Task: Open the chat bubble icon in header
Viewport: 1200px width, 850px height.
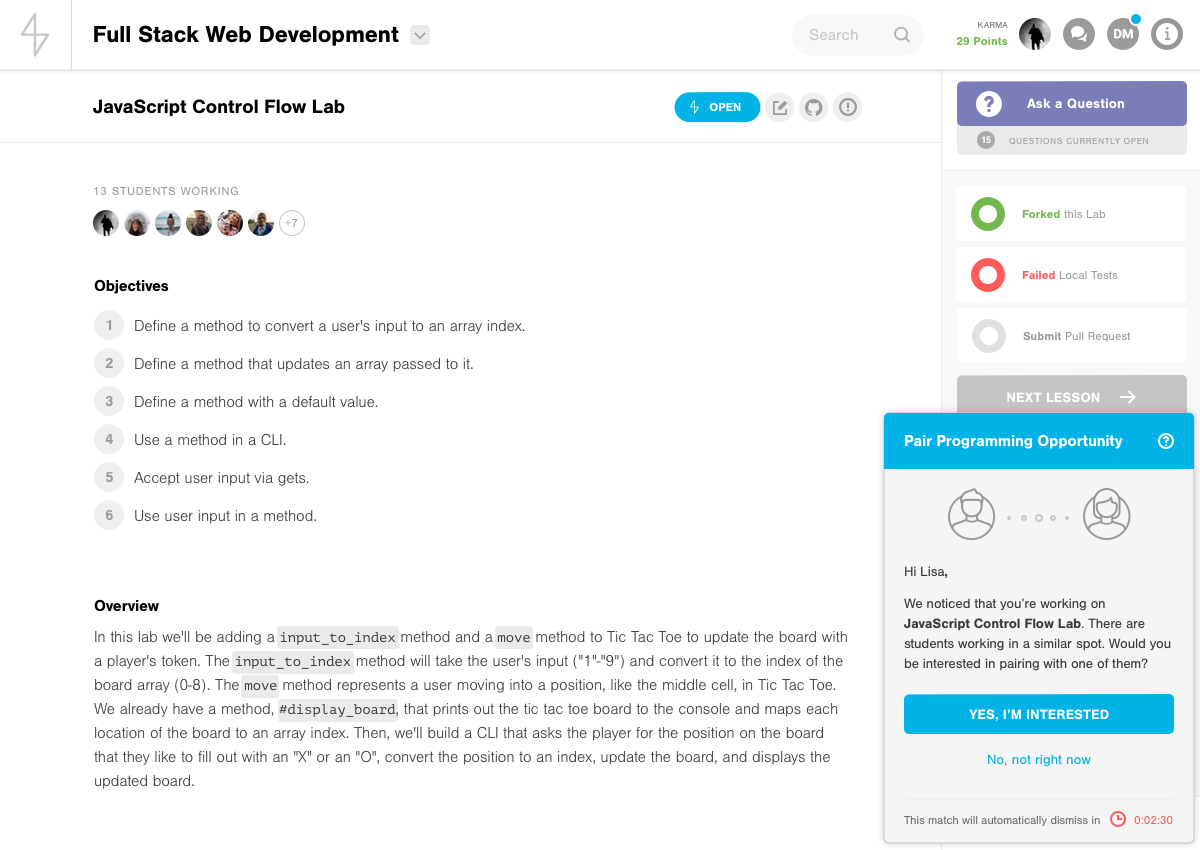Action: coord(1078,33)
